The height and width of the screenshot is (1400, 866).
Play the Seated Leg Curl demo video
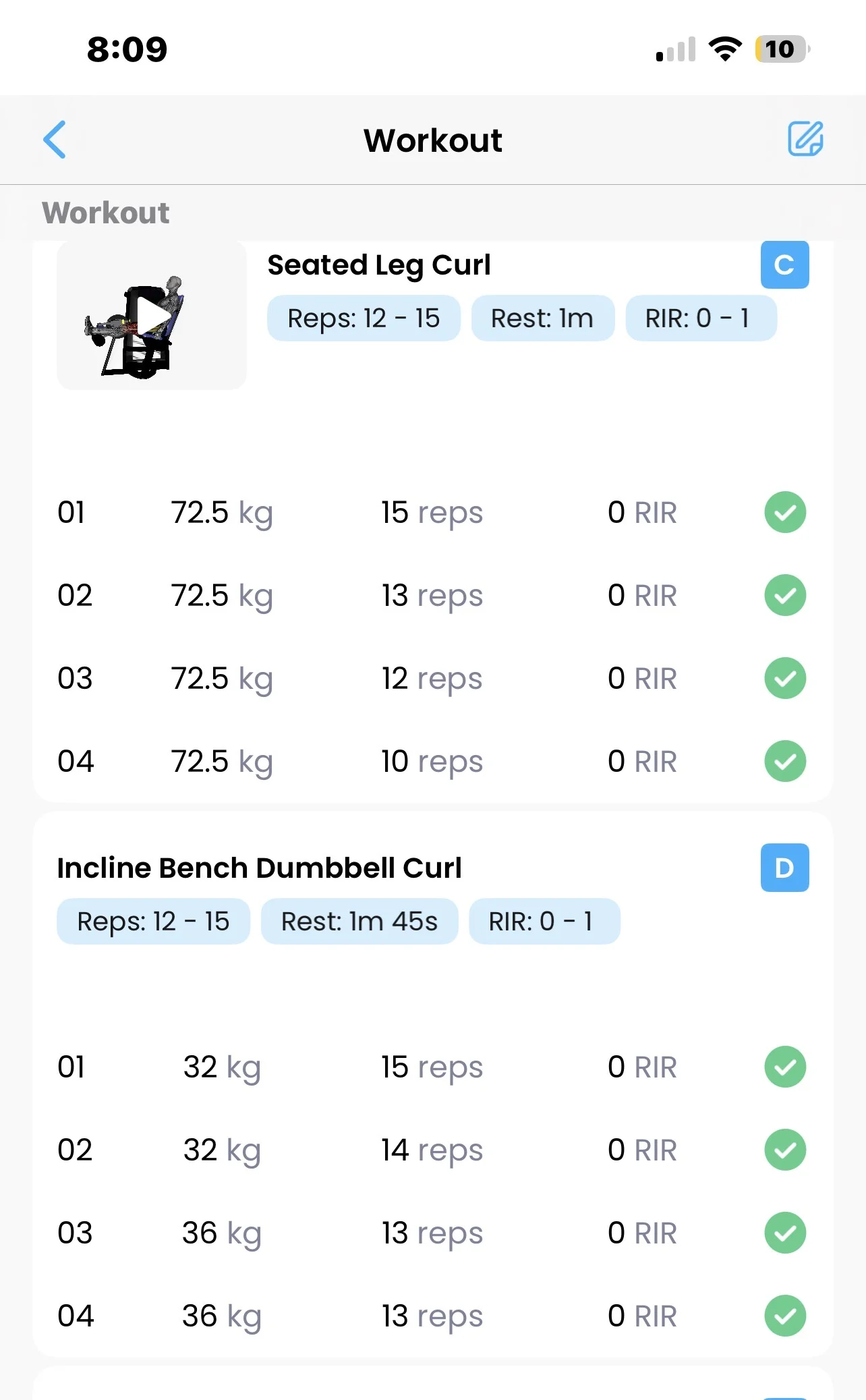(152, 316)
